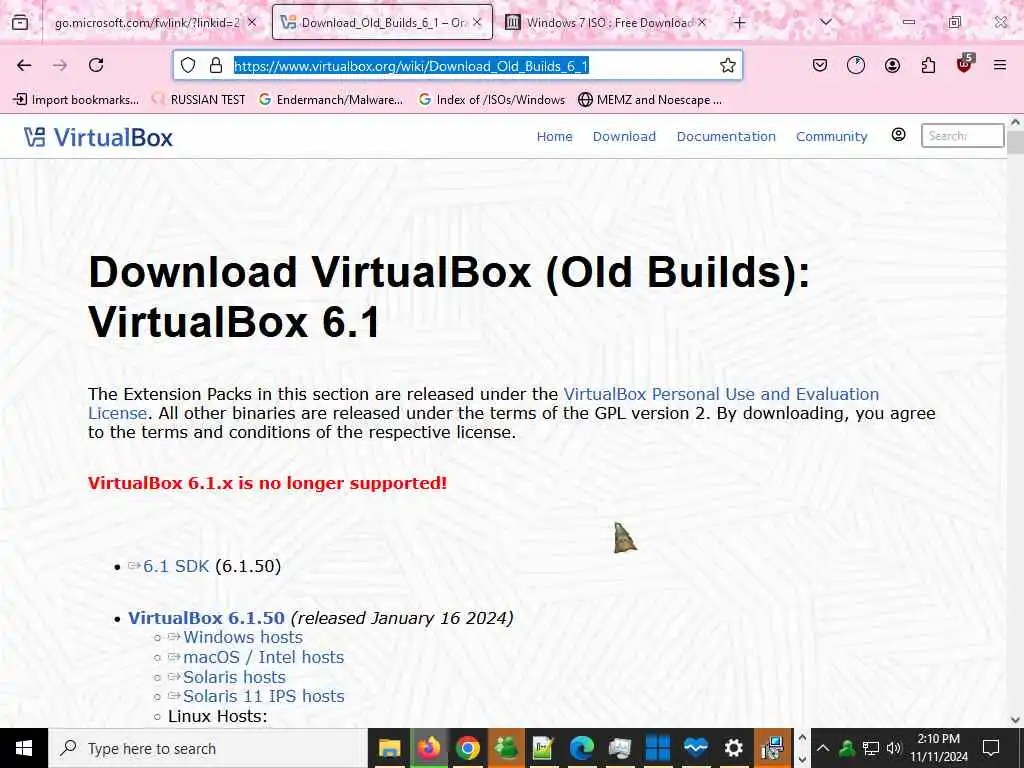Open the Community nav link

831,136
